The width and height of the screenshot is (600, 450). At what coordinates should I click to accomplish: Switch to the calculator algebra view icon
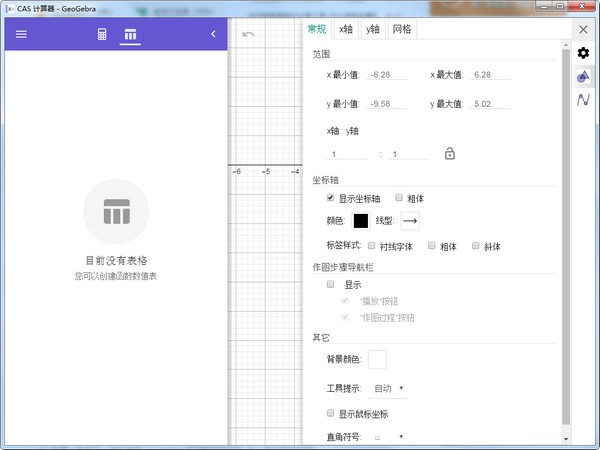point(102,35)
